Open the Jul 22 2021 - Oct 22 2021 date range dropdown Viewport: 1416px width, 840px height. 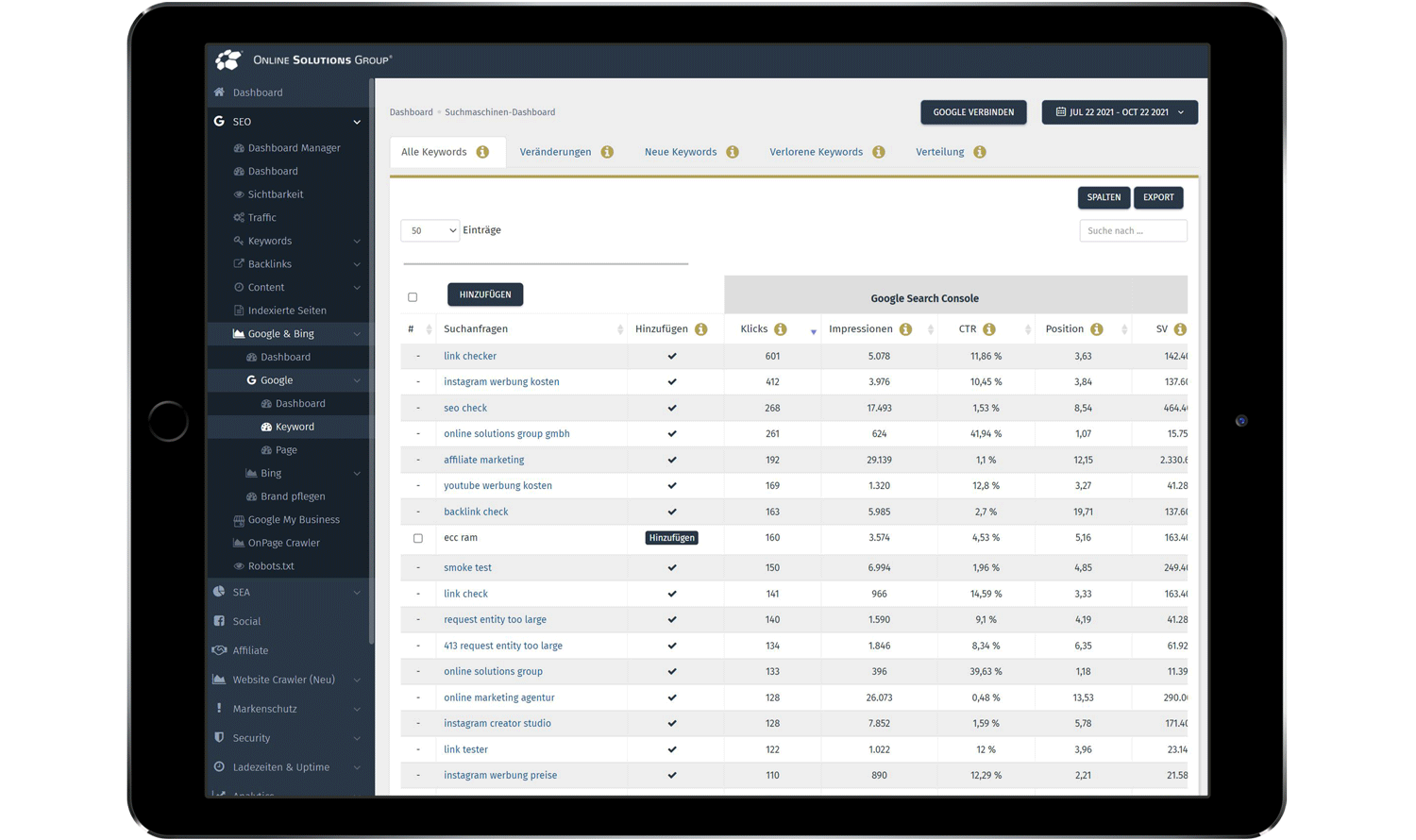[1120, 112]
